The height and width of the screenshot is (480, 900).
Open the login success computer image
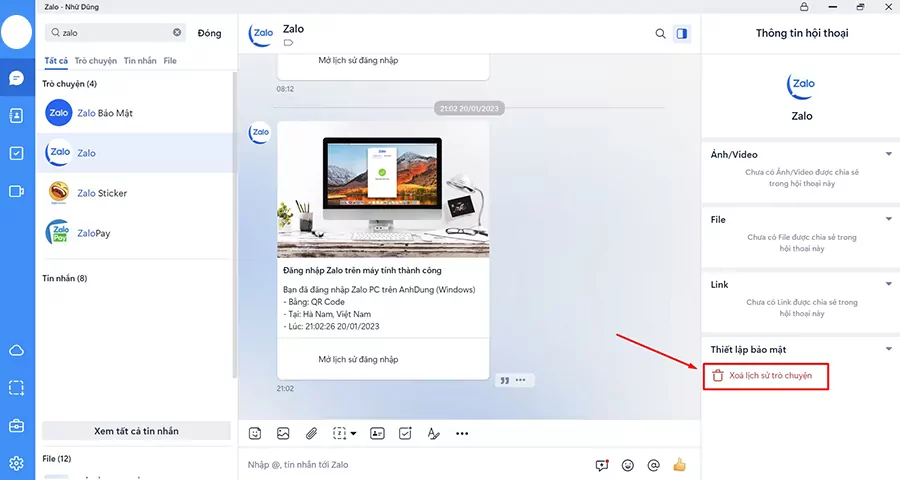tap(383, 189)
